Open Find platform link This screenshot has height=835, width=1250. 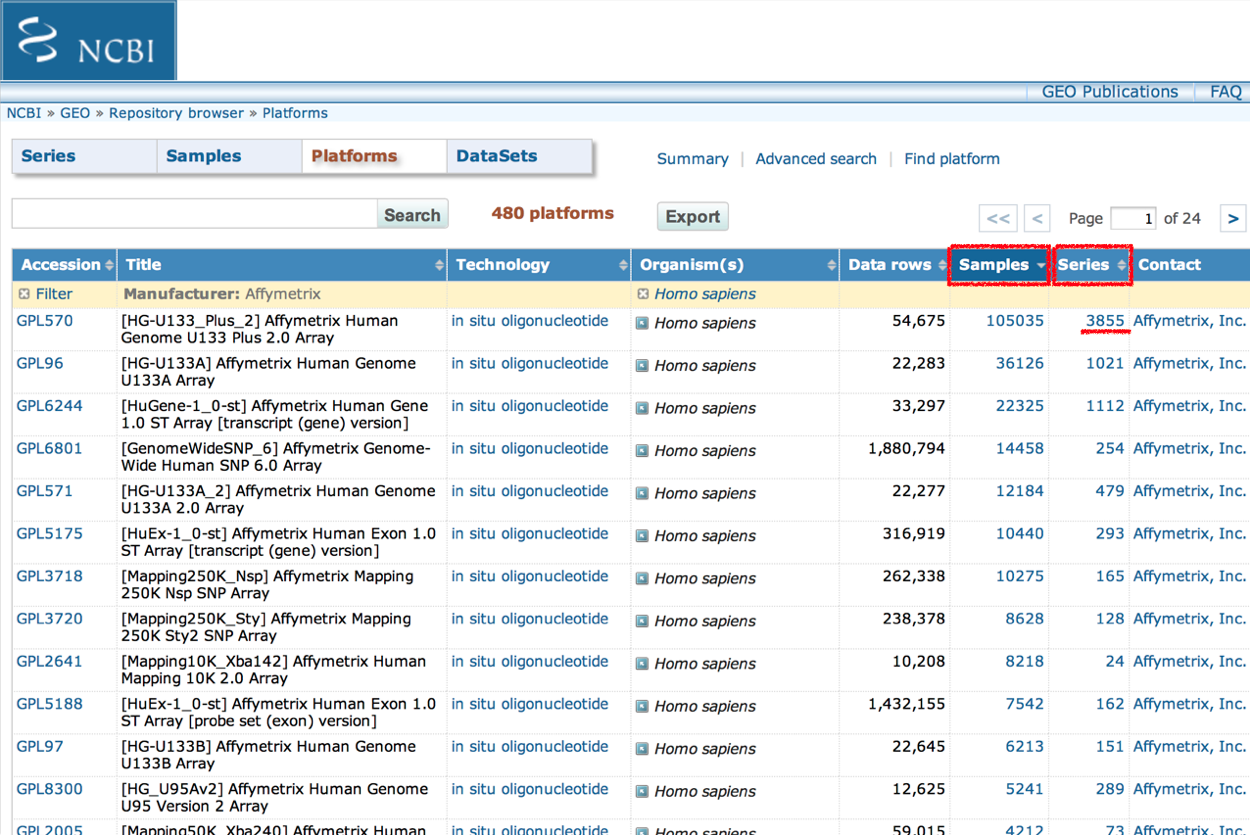(952, 159)
